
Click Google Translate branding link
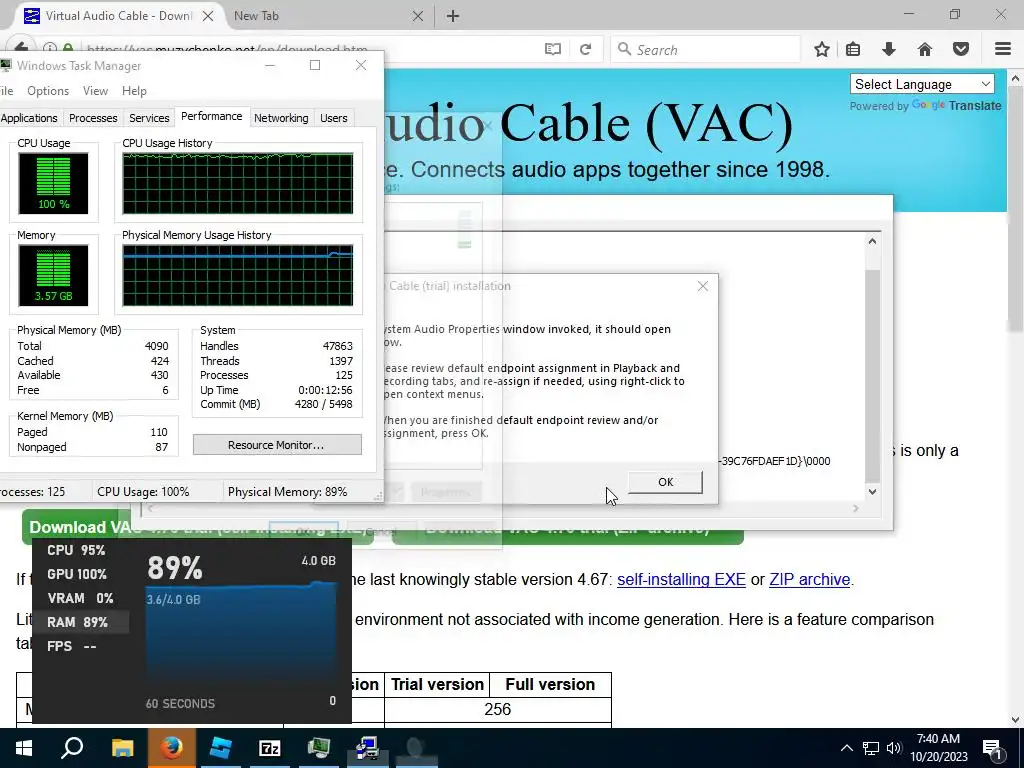(x=956, y=106)
